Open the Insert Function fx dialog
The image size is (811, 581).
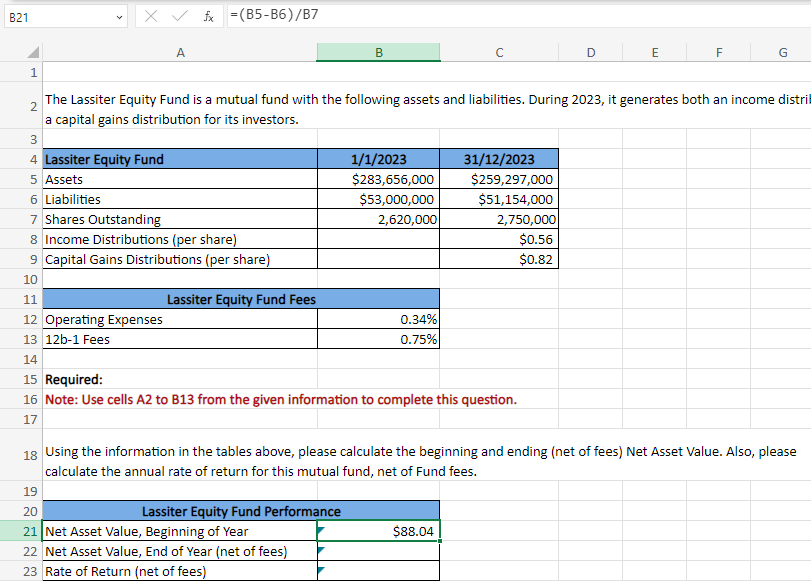click(x=207, y=15)
